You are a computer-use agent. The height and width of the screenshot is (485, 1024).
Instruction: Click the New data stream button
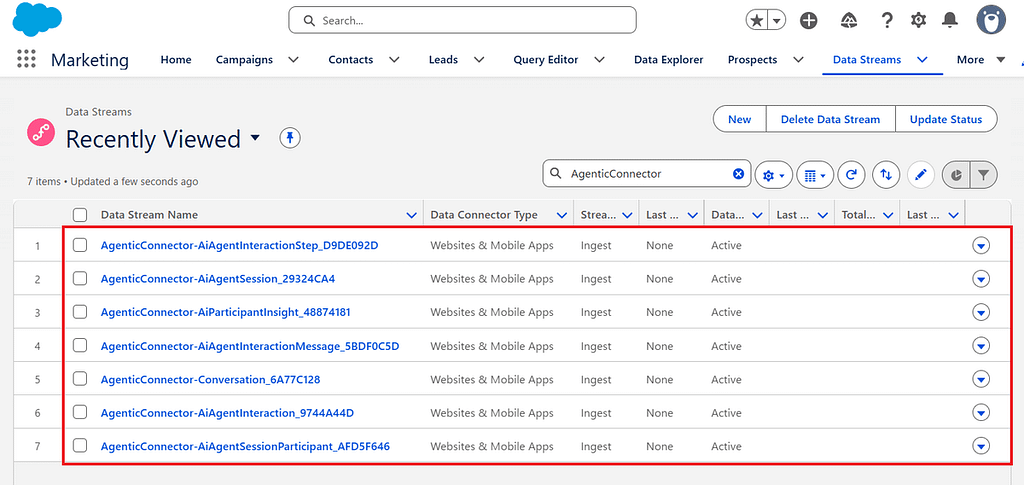coord(739,119)
